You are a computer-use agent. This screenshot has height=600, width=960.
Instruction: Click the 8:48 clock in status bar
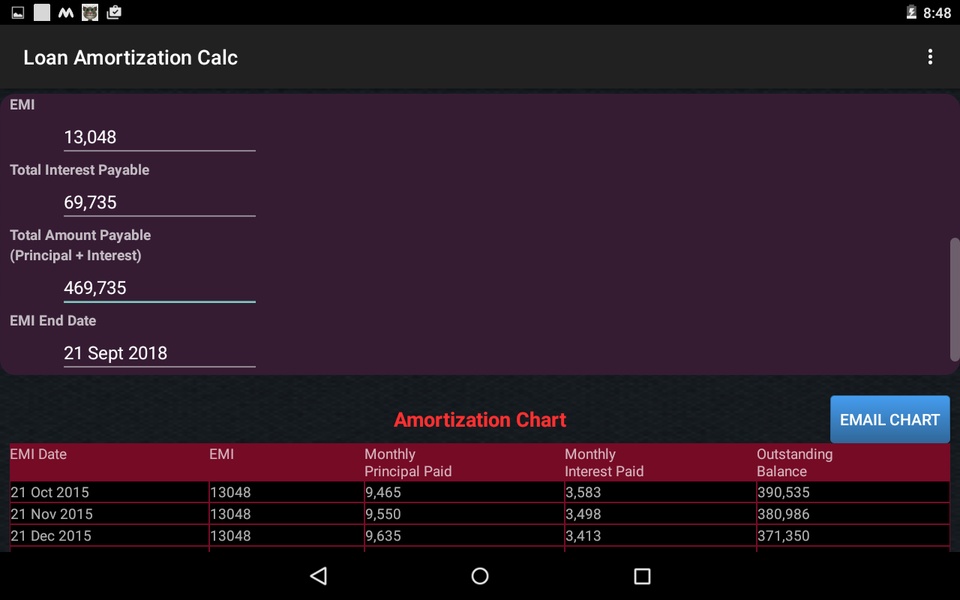937,13
